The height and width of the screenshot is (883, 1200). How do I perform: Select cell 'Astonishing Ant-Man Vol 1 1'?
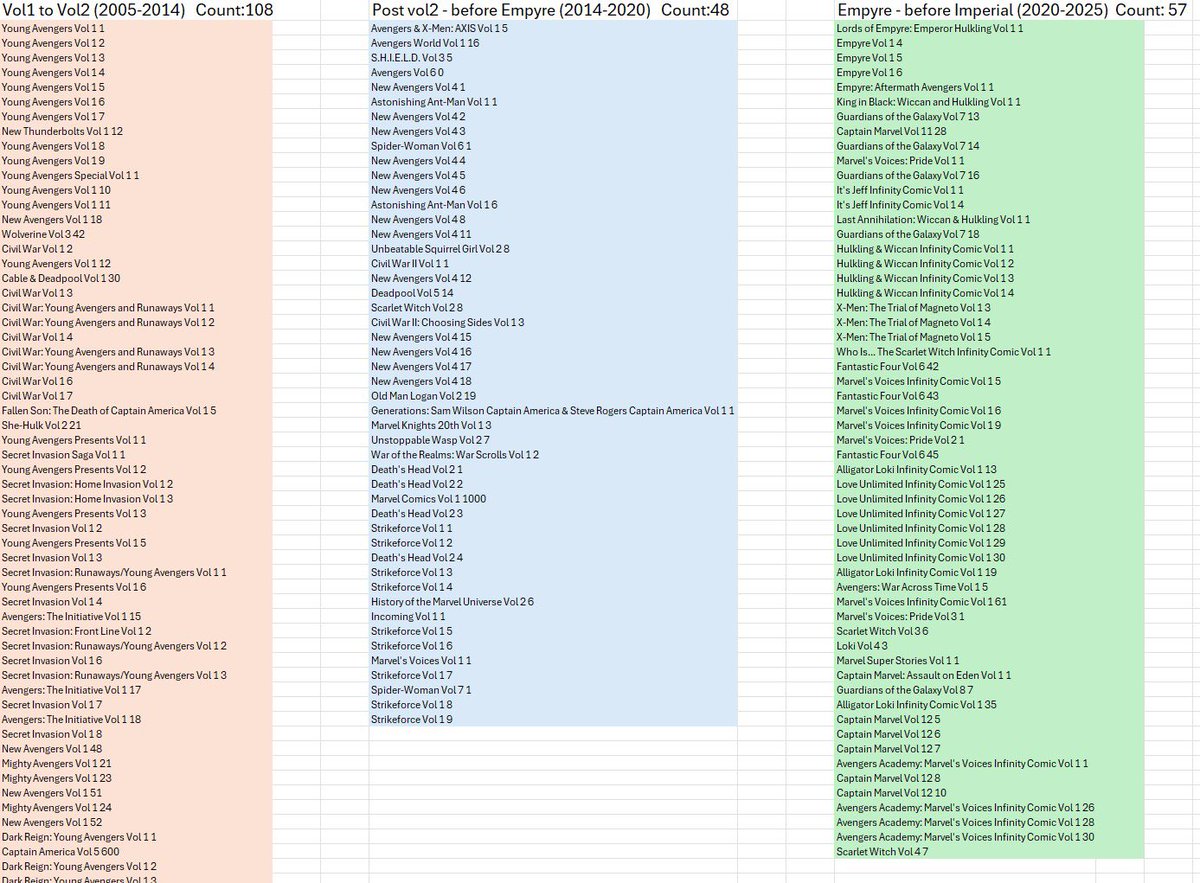point(553,102)
